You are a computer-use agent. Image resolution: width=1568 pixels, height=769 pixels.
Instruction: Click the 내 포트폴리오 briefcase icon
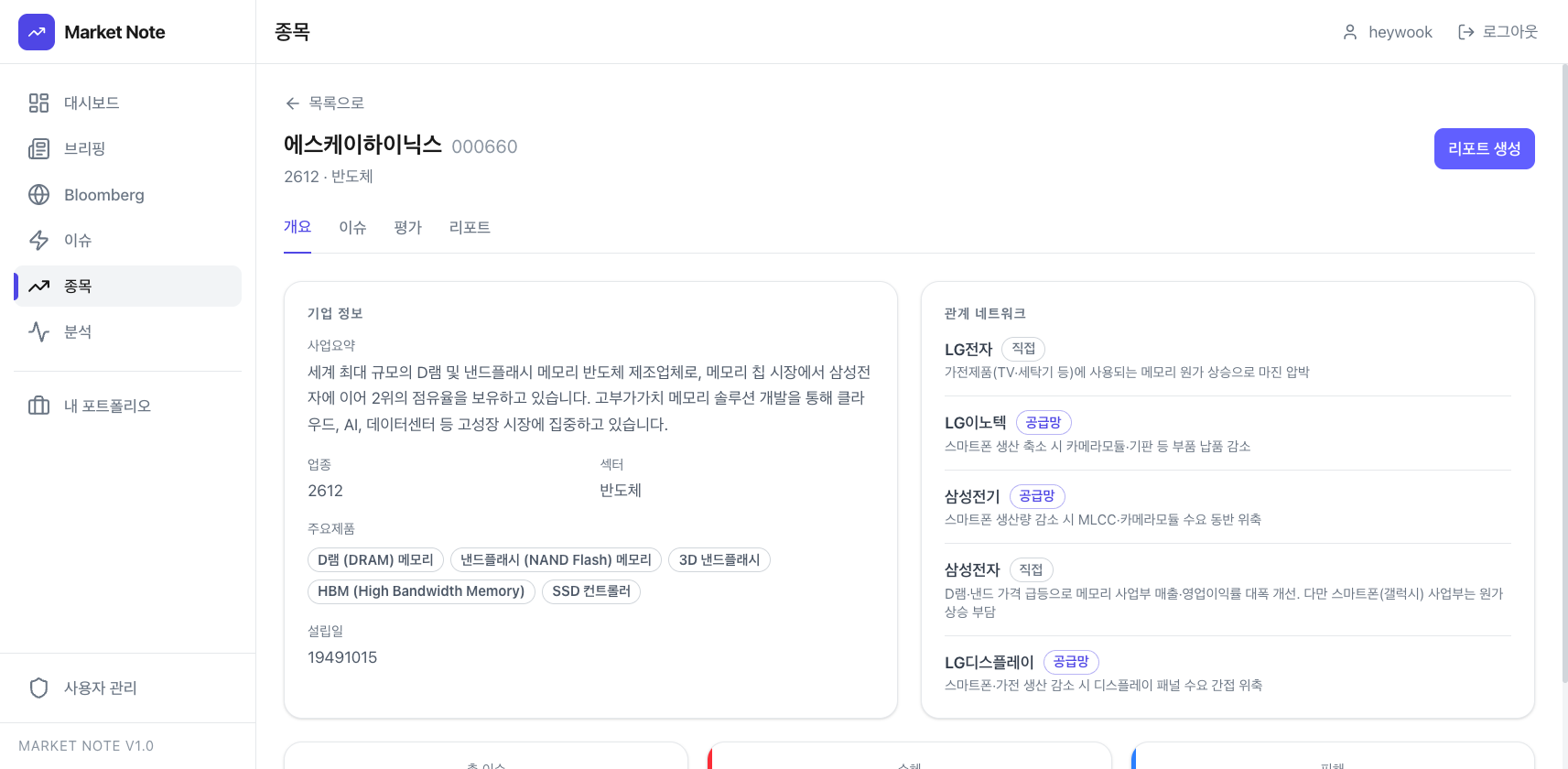coord(38,406)
